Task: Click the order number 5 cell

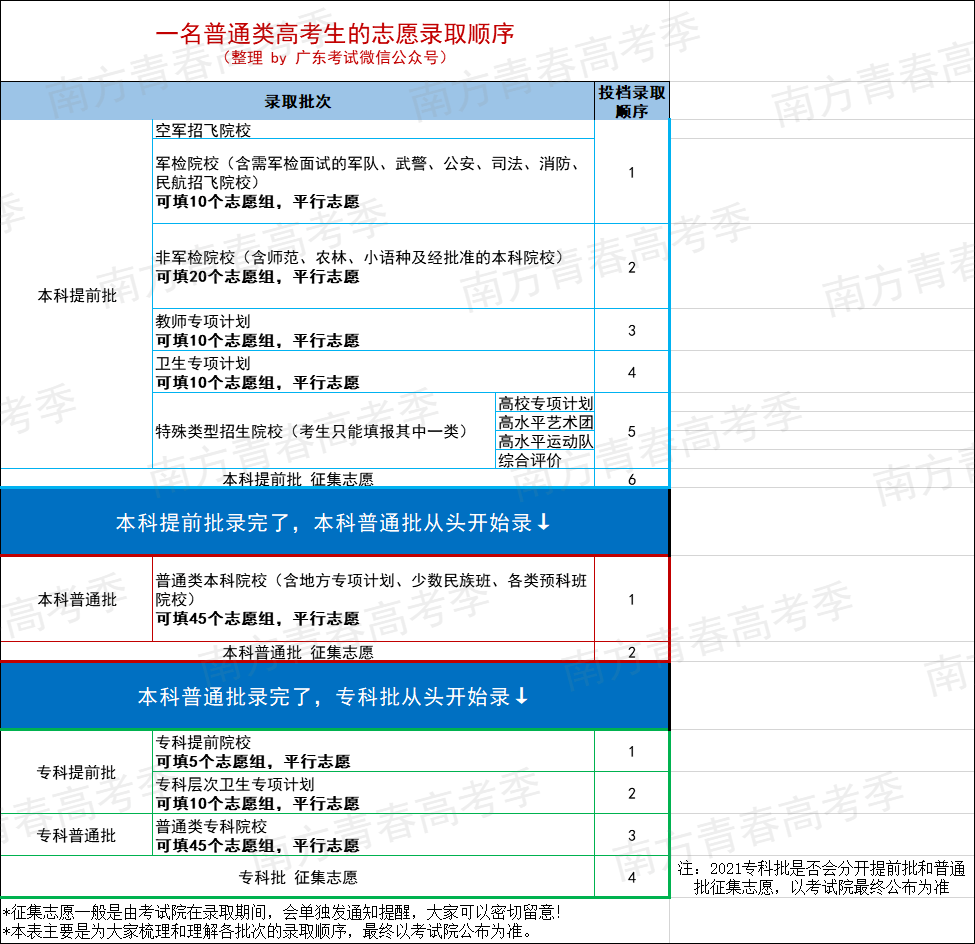Action: pyautogui.click(x=632, y=430)
